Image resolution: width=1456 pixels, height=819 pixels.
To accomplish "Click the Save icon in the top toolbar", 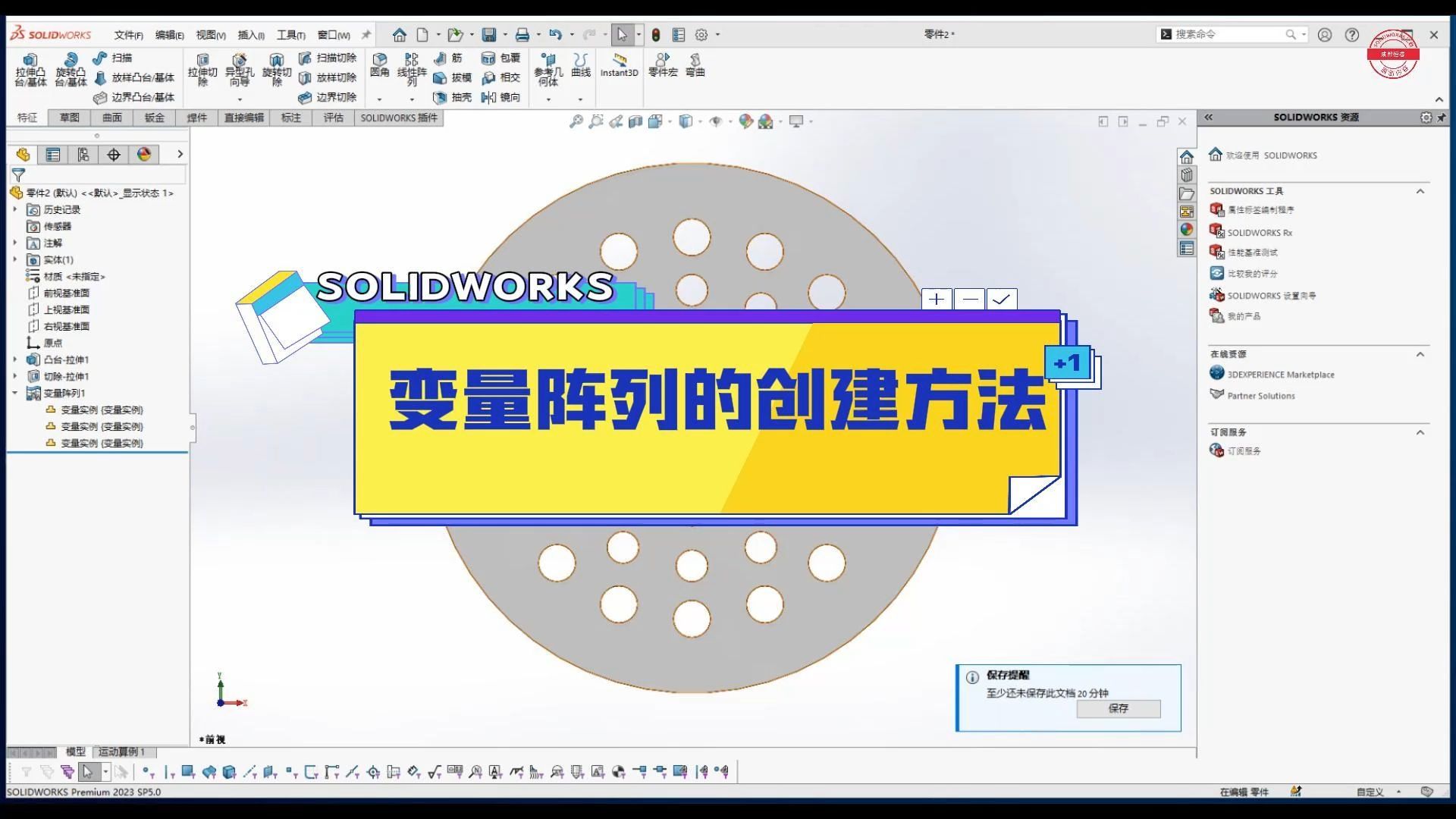I will tap(489, 34).
